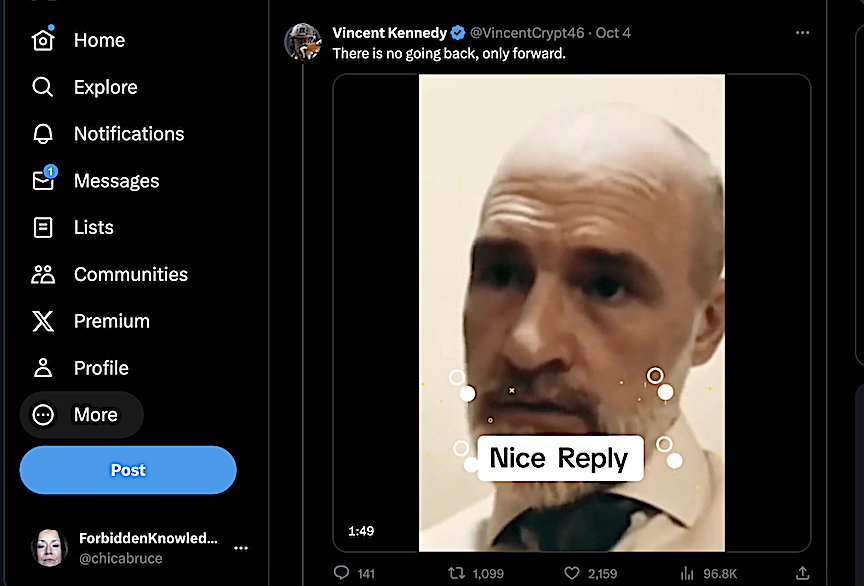Screen dimensions: 864x586
Task: Click the Notifications bell icon
Action: 43,134
